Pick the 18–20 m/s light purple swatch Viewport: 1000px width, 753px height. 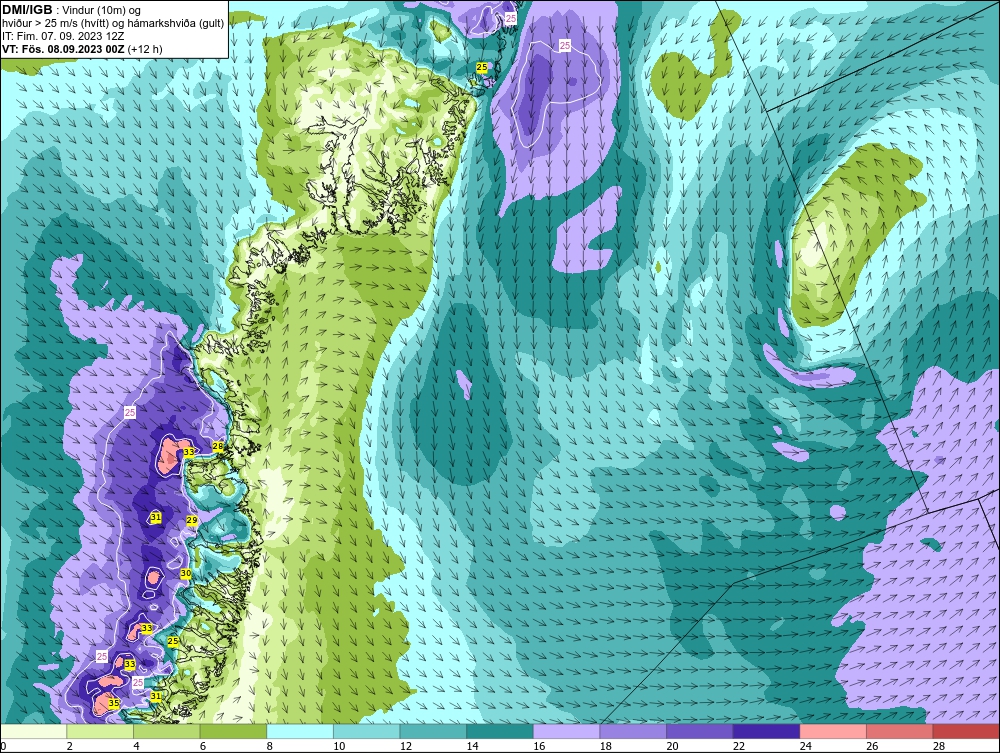pos(633,731)
